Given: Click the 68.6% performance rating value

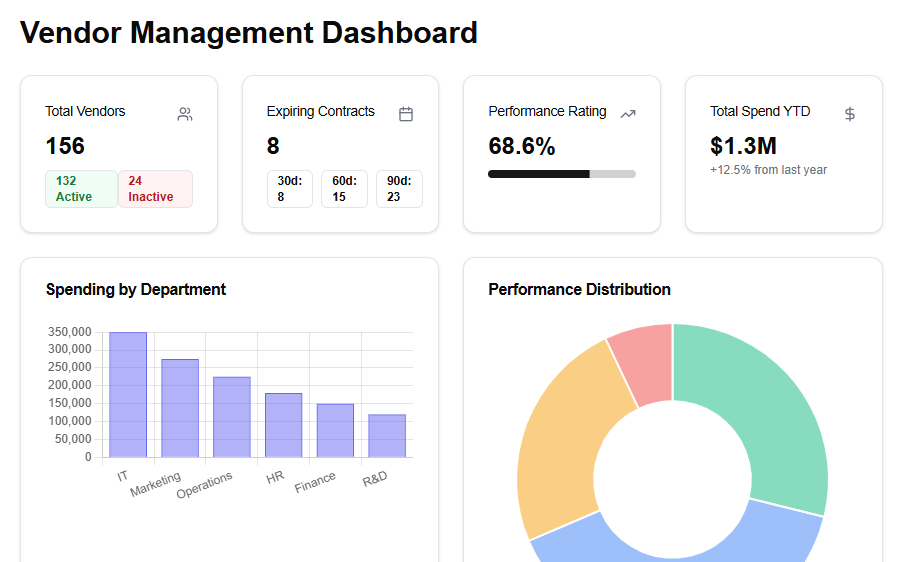Looking at the screenshot, I should 522,146.
